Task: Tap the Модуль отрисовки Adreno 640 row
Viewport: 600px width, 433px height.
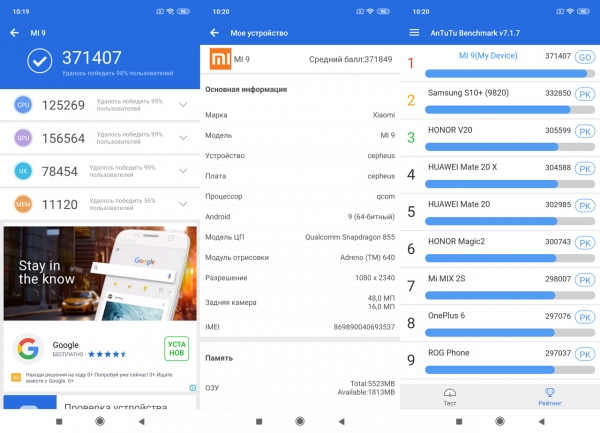Action: coord(300,257)
